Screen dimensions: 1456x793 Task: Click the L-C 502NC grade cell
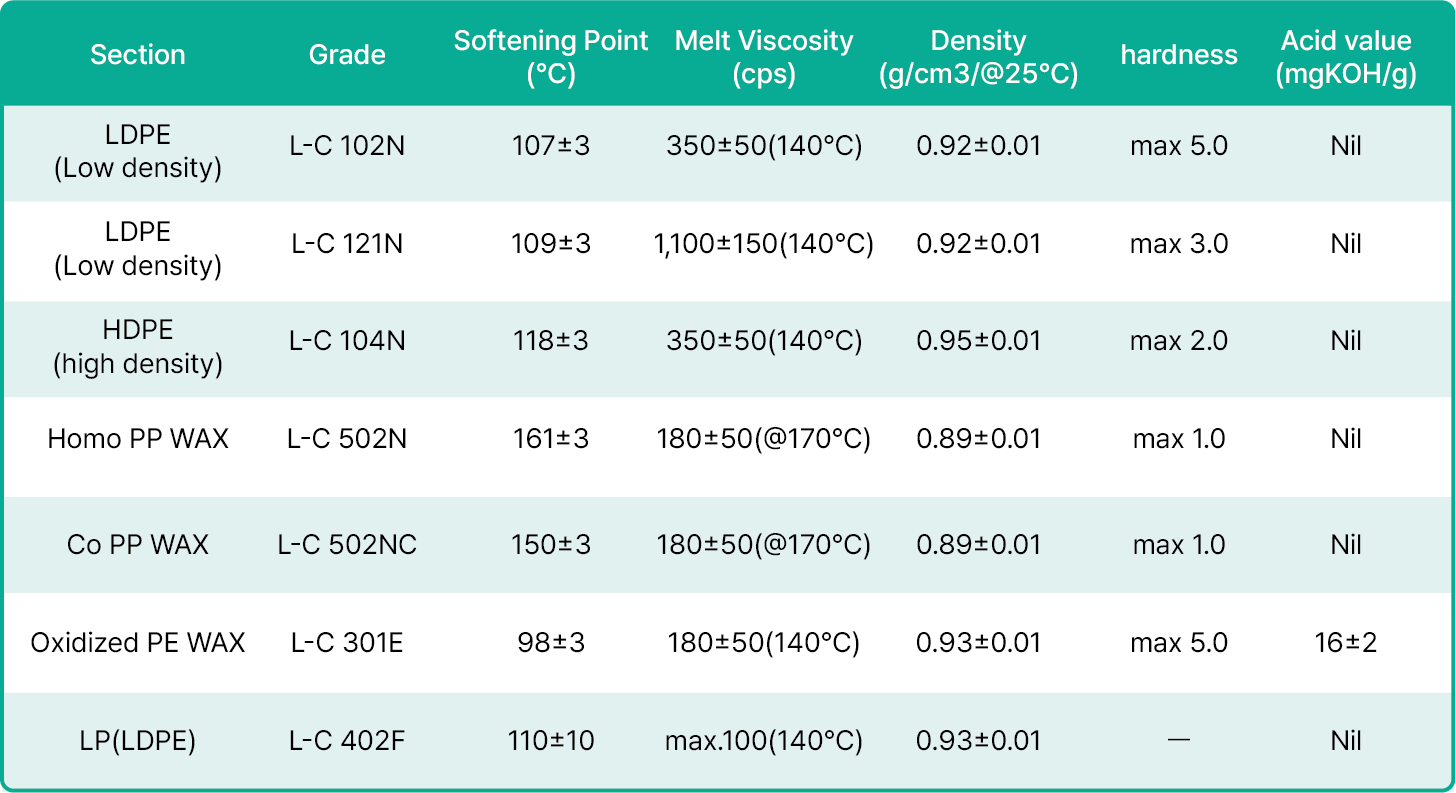tap(347, 545)
